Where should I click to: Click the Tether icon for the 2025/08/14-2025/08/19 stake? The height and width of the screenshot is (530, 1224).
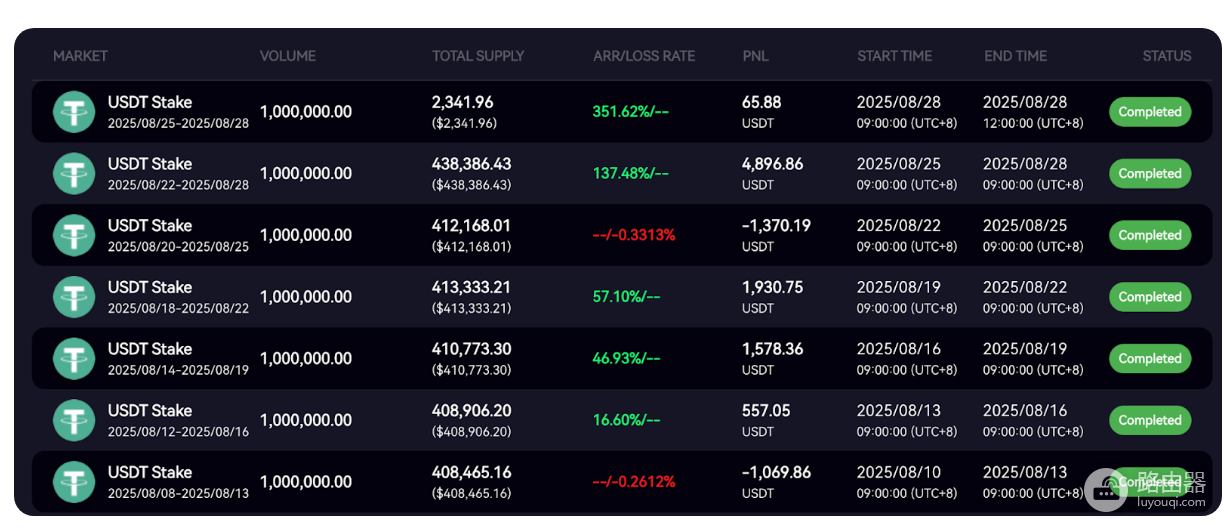(x=74, y=358)
